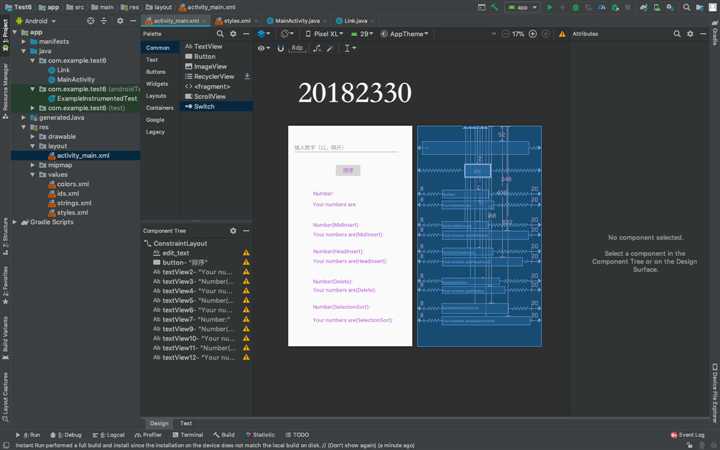Screen dimensions: 720x450
Task: Open the Profiler tool window
Action: [148, 435]
